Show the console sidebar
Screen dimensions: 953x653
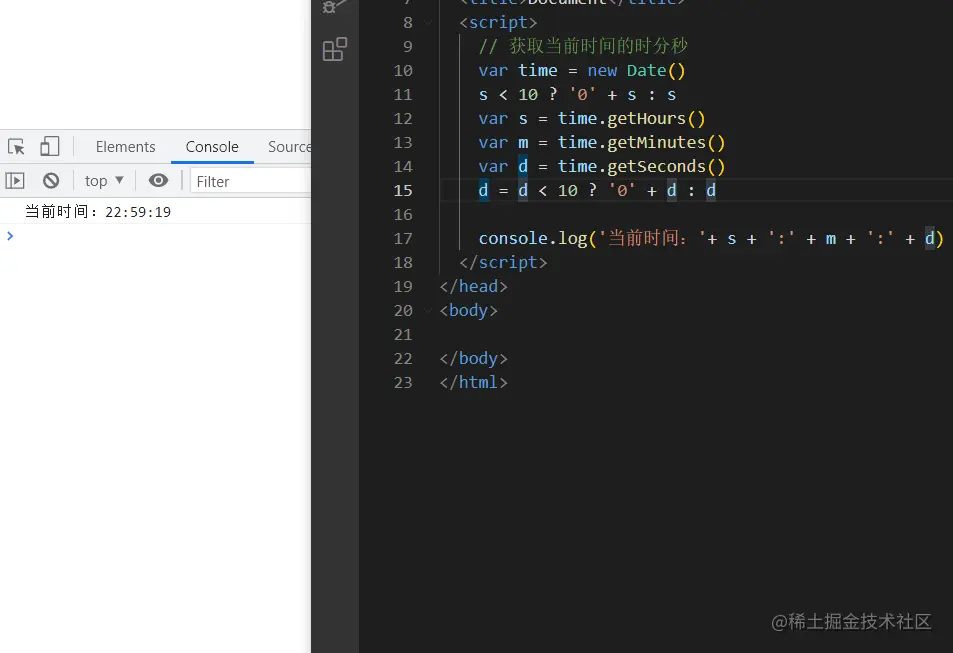[x=15, y=181]
